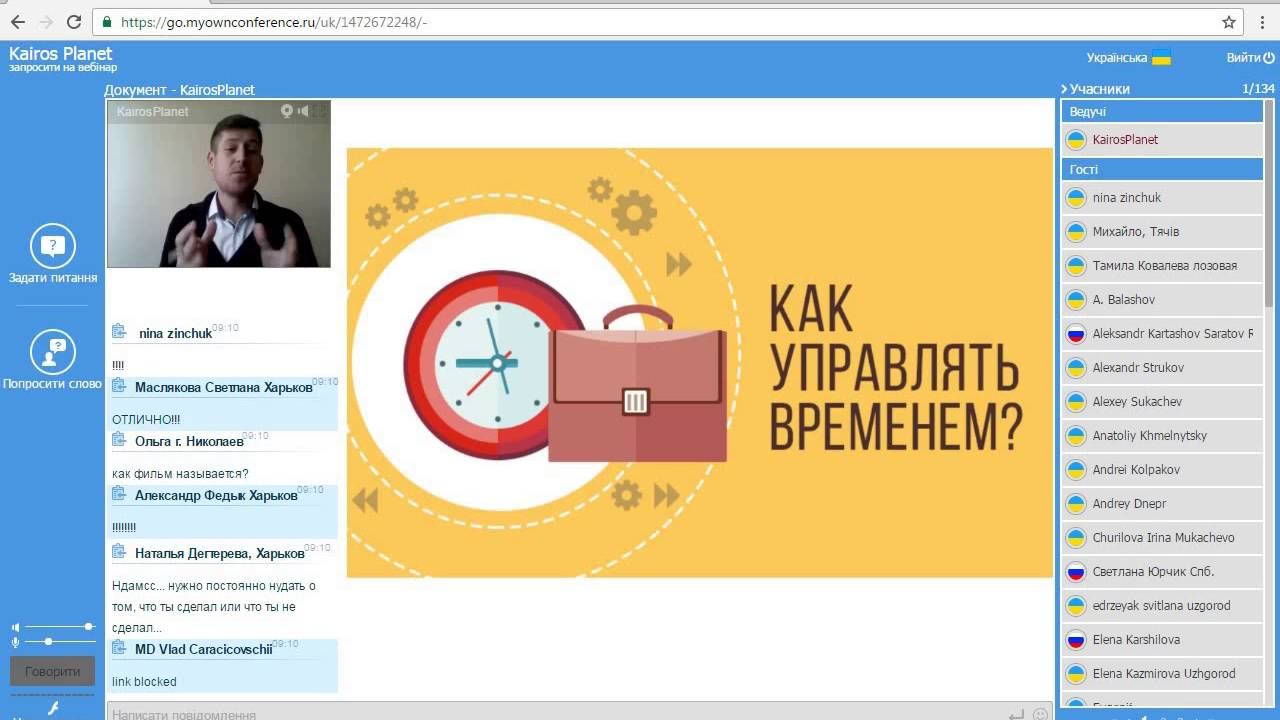
Task: Collapse the Учасники panel chevron
Action: tap(1064, 89)
